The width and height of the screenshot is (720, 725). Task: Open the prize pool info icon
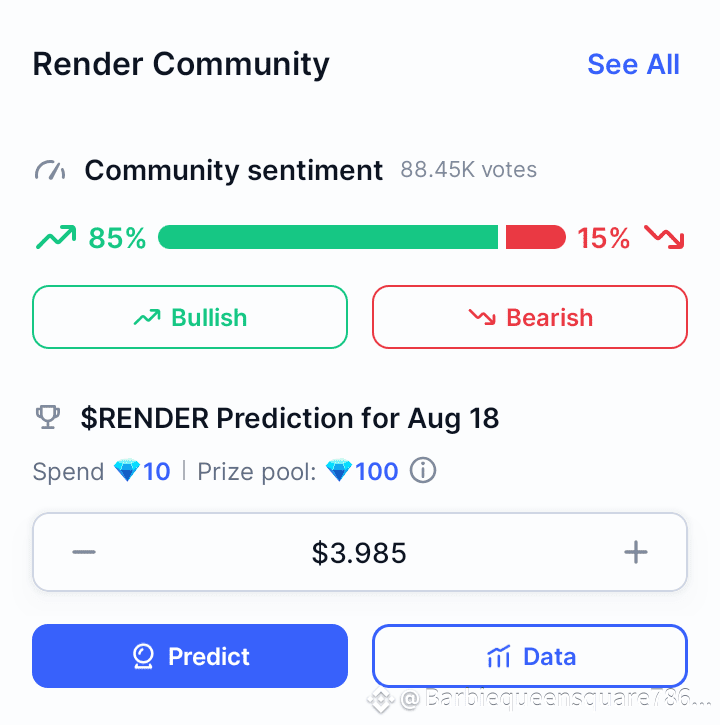(423, 470)
